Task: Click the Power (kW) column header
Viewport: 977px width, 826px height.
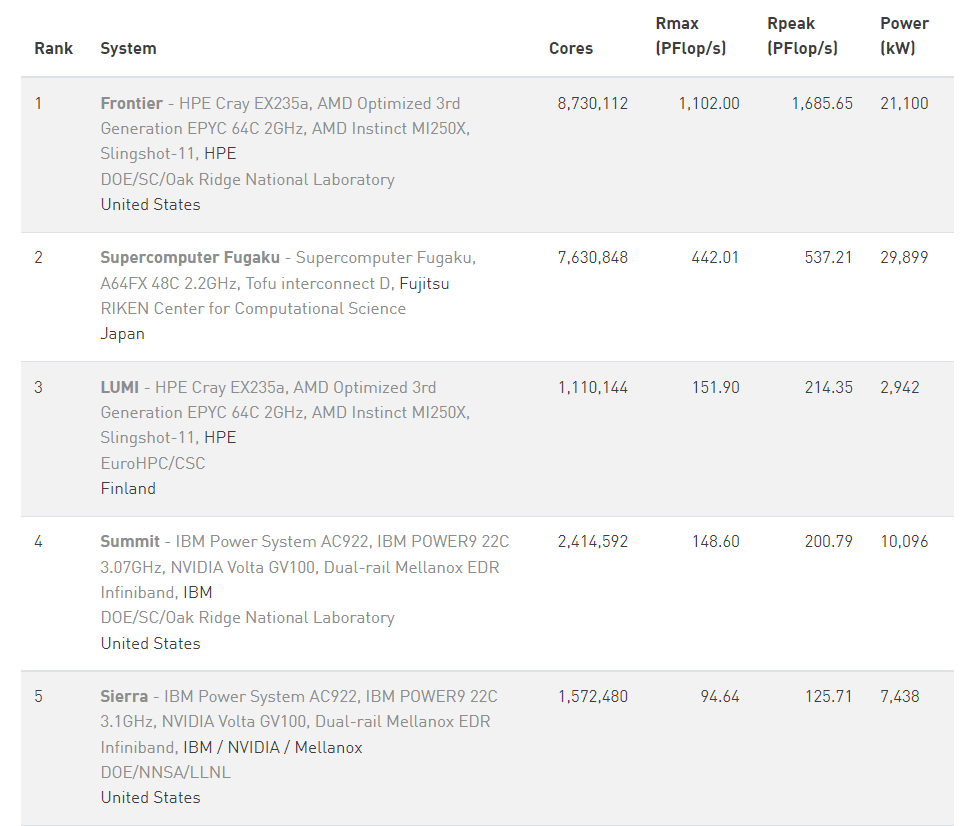Action: pyautogui.click(x=904, y=36)
